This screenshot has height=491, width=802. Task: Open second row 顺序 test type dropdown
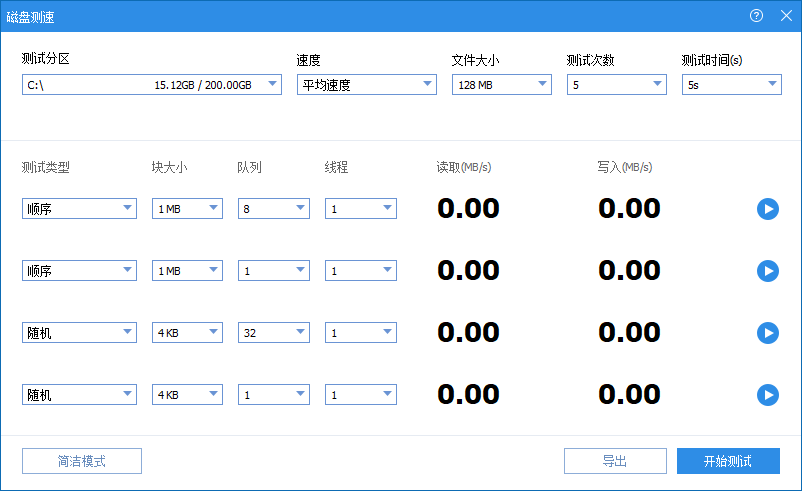coord(79,271)
